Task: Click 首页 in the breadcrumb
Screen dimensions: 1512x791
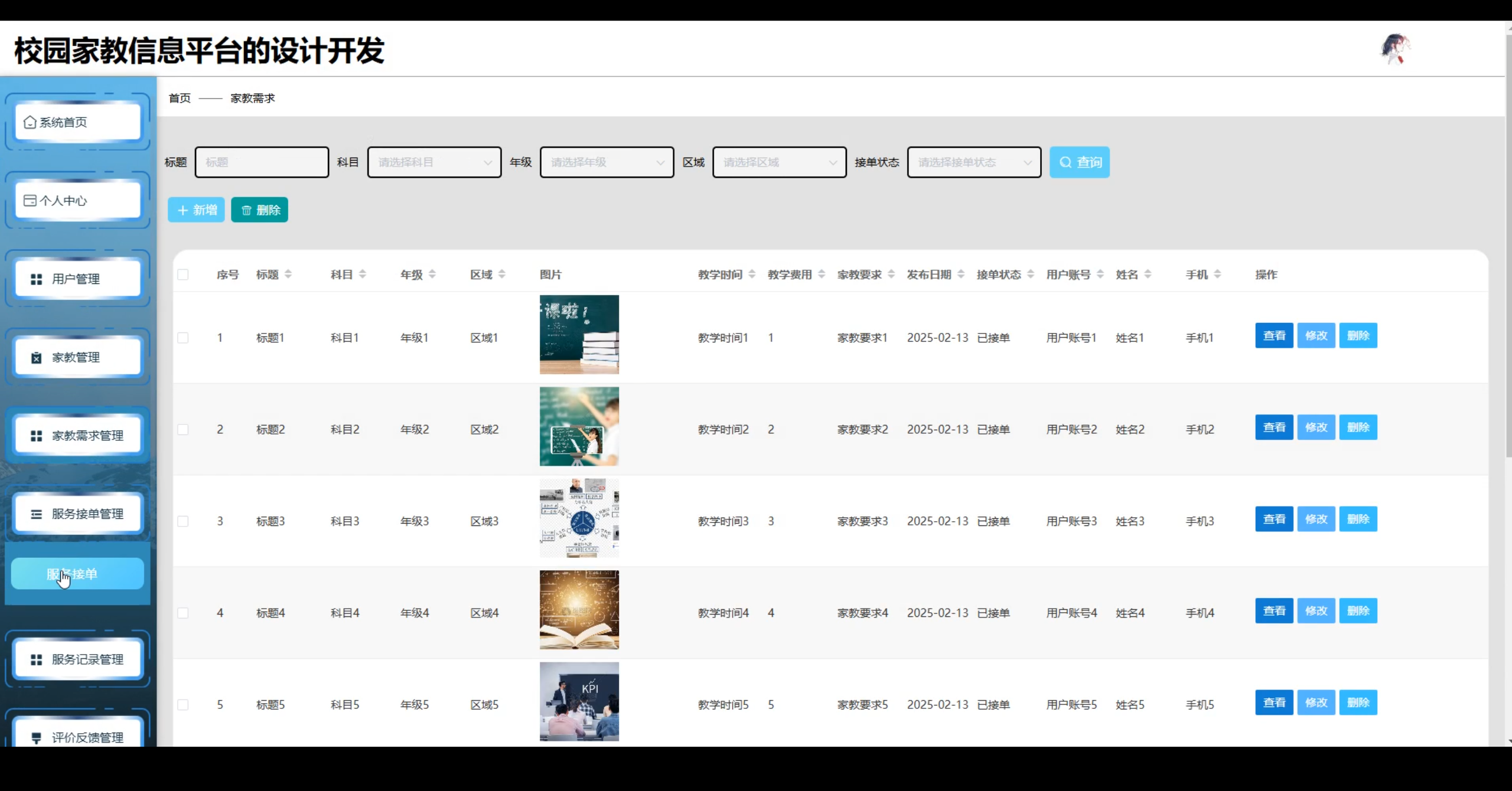Action: point(180,98)
